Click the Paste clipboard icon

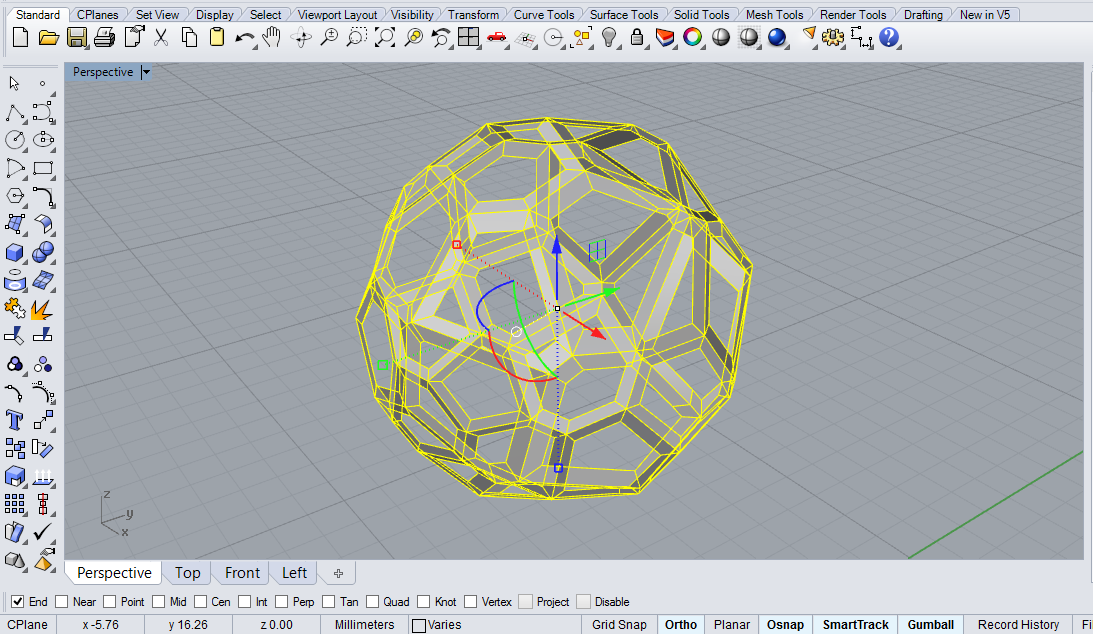point(217,37)
